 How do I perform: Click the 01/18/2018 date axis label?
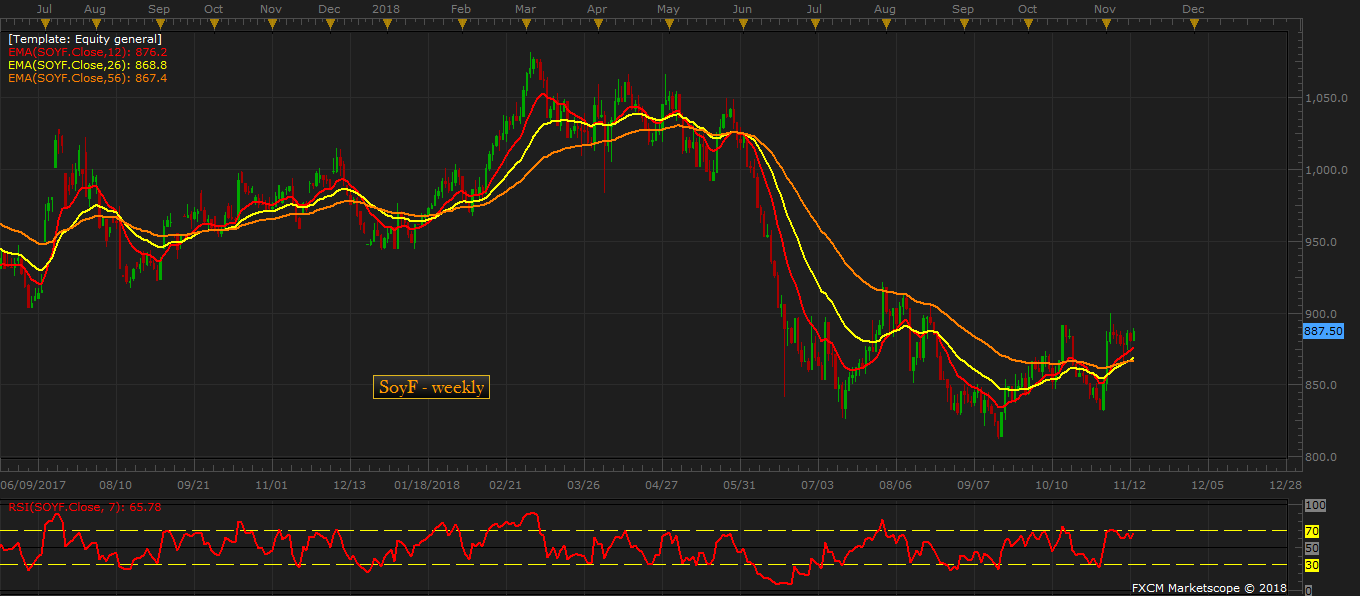click(427, 485)
